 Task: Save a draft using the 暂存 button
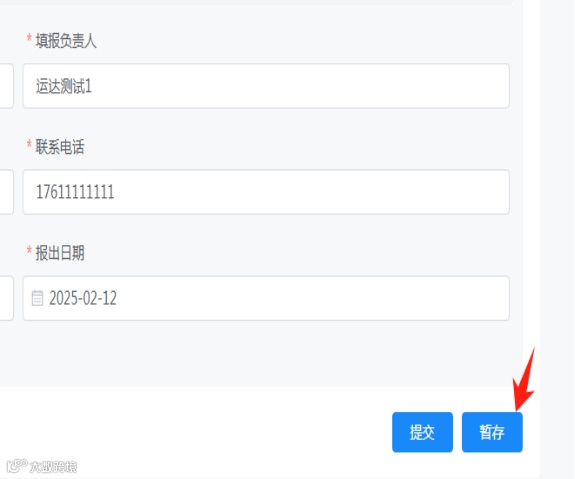point(492,432)
